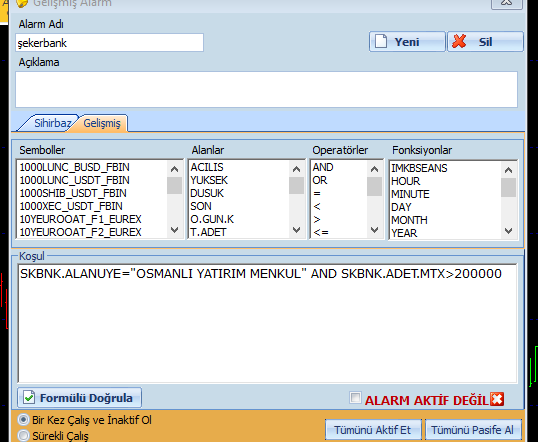
Task: Switch to the Sihirbaz tab
Action: [51, 123]
